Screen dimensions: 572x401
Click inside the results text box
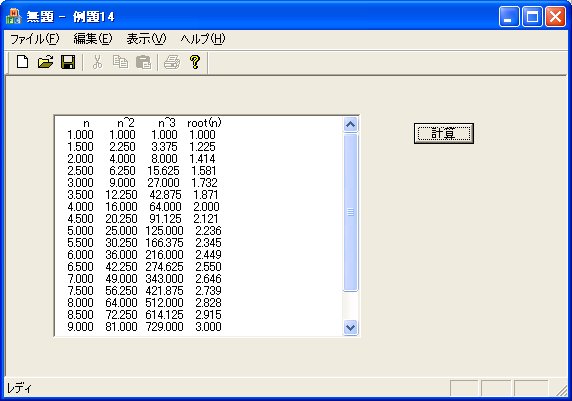pyautogui.click(x=199, y=226)
